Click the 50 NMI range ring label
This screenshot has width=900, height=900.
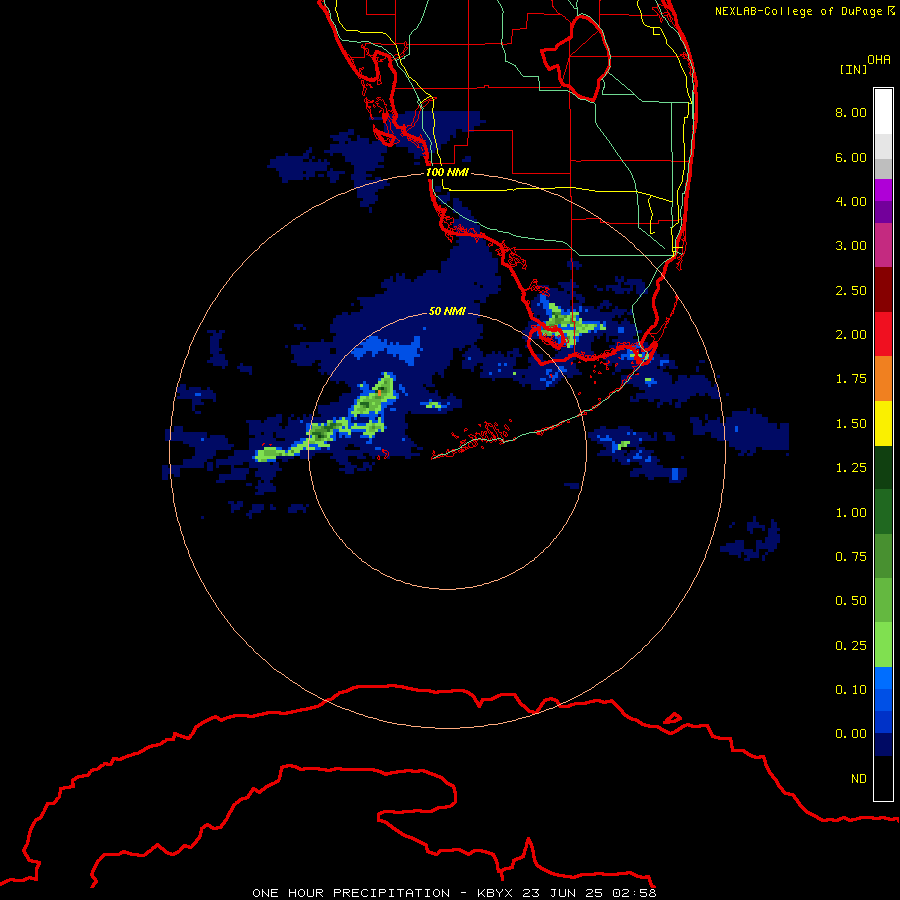[447, 311]
